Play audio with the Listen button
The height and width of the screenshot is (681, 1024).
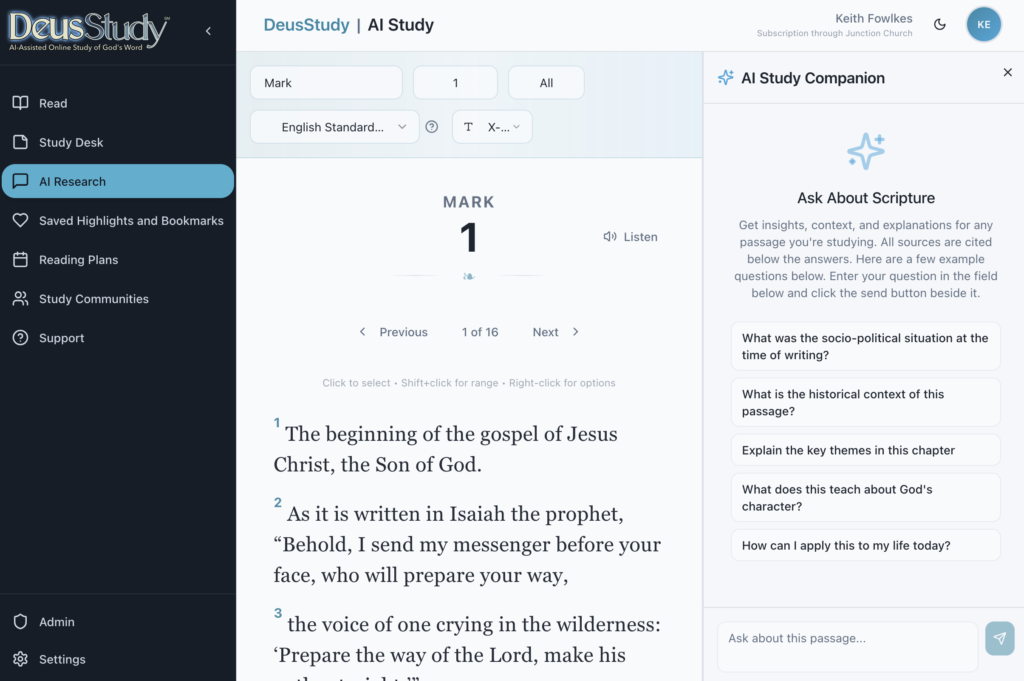[x=630, y=237]
